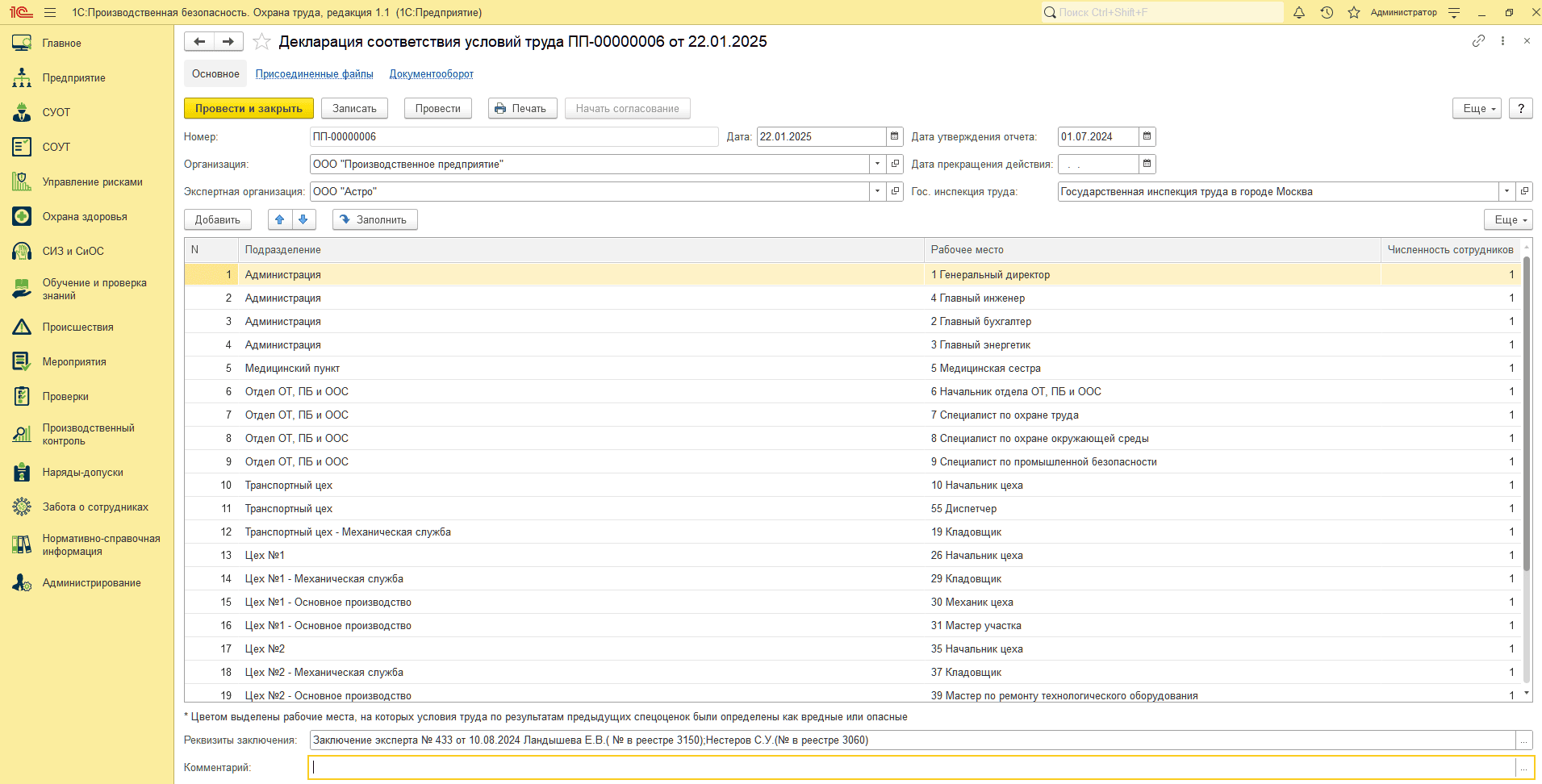Go forward with the right arrow

point(228,42)
